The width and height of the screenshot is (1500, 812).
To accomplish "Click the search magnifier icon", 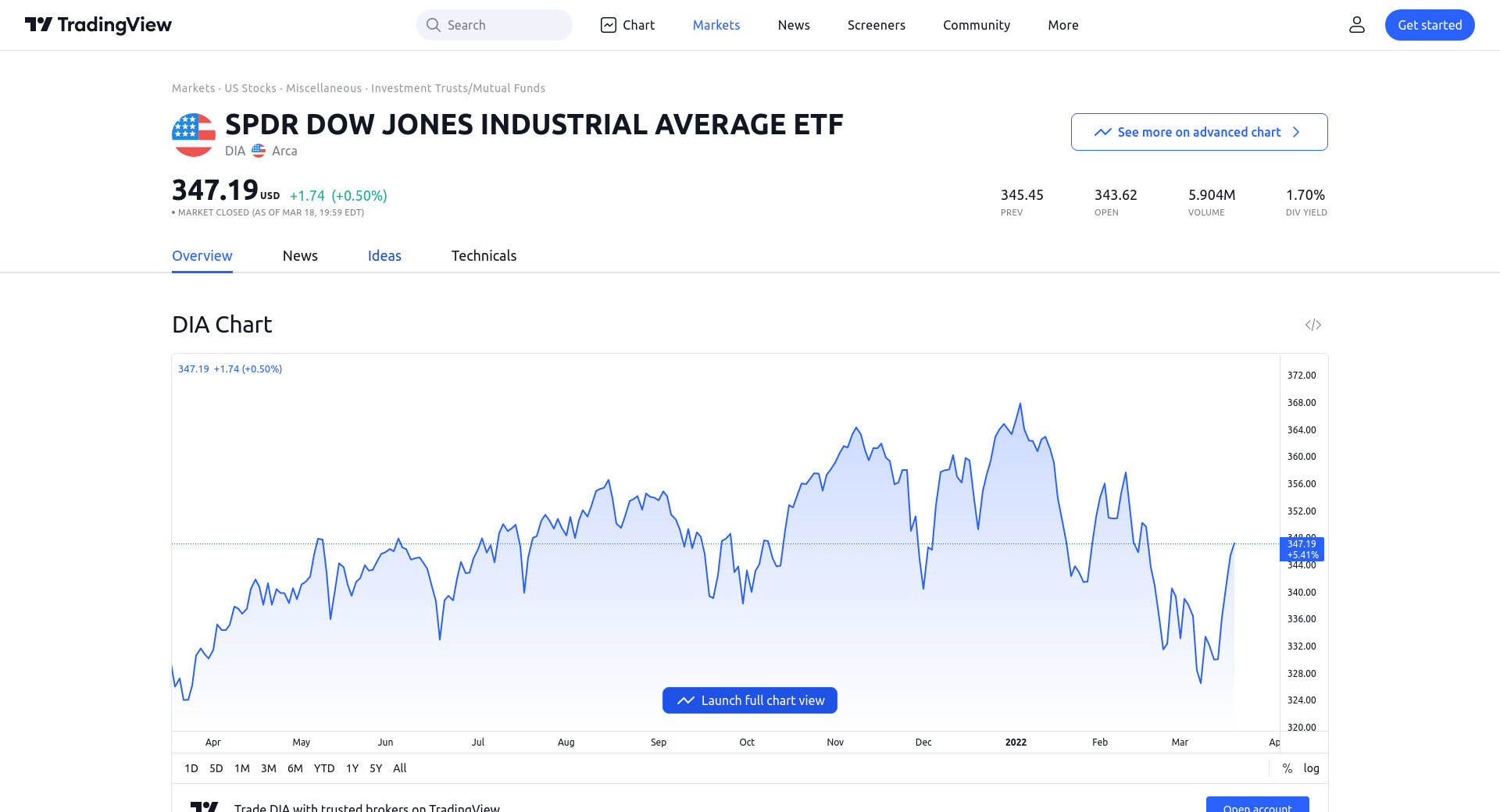I will (x=433, y=25).
